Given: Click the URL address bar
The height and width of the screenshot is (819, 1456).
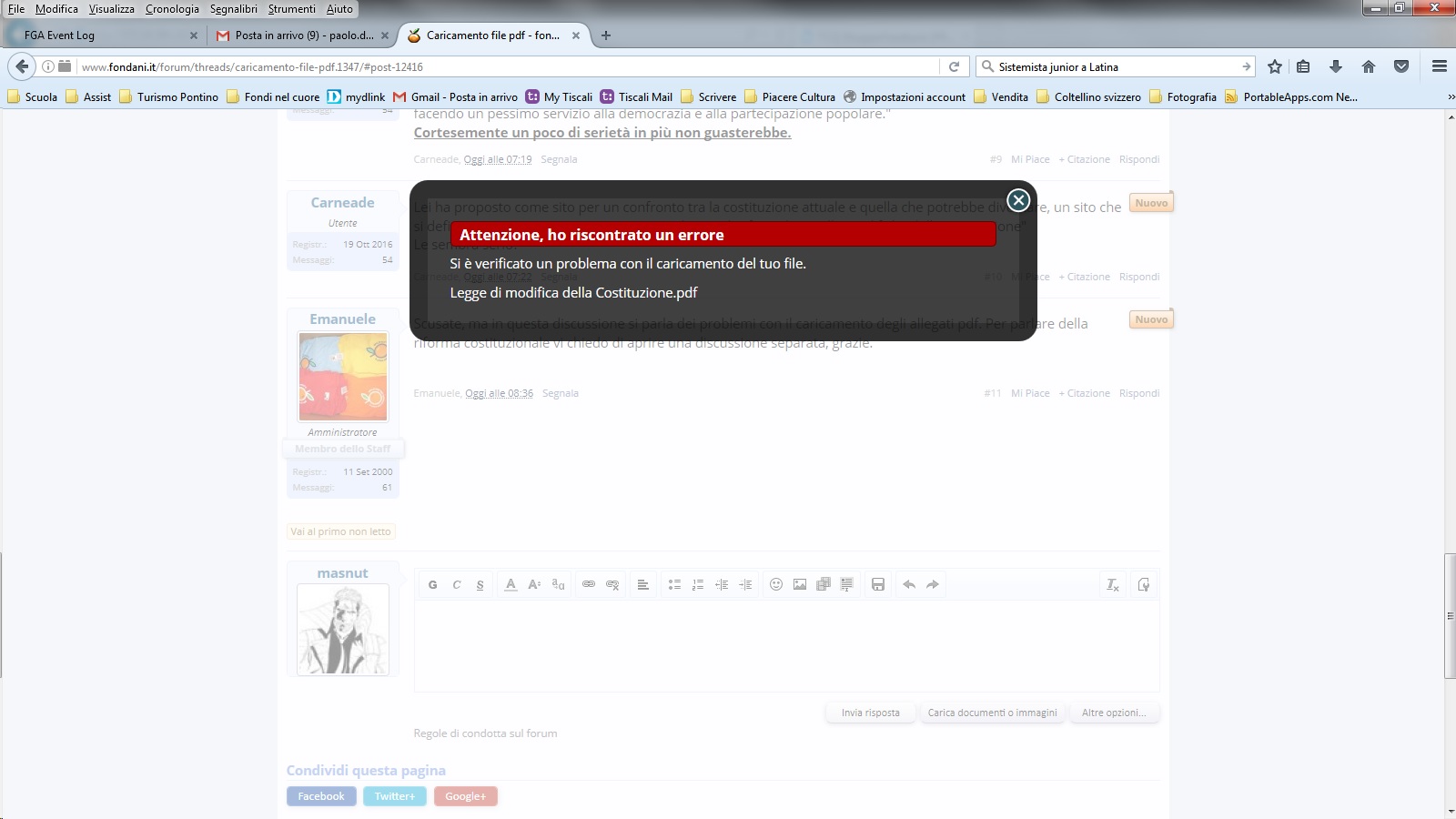Looking at the screenshot, I should (508, 66).
